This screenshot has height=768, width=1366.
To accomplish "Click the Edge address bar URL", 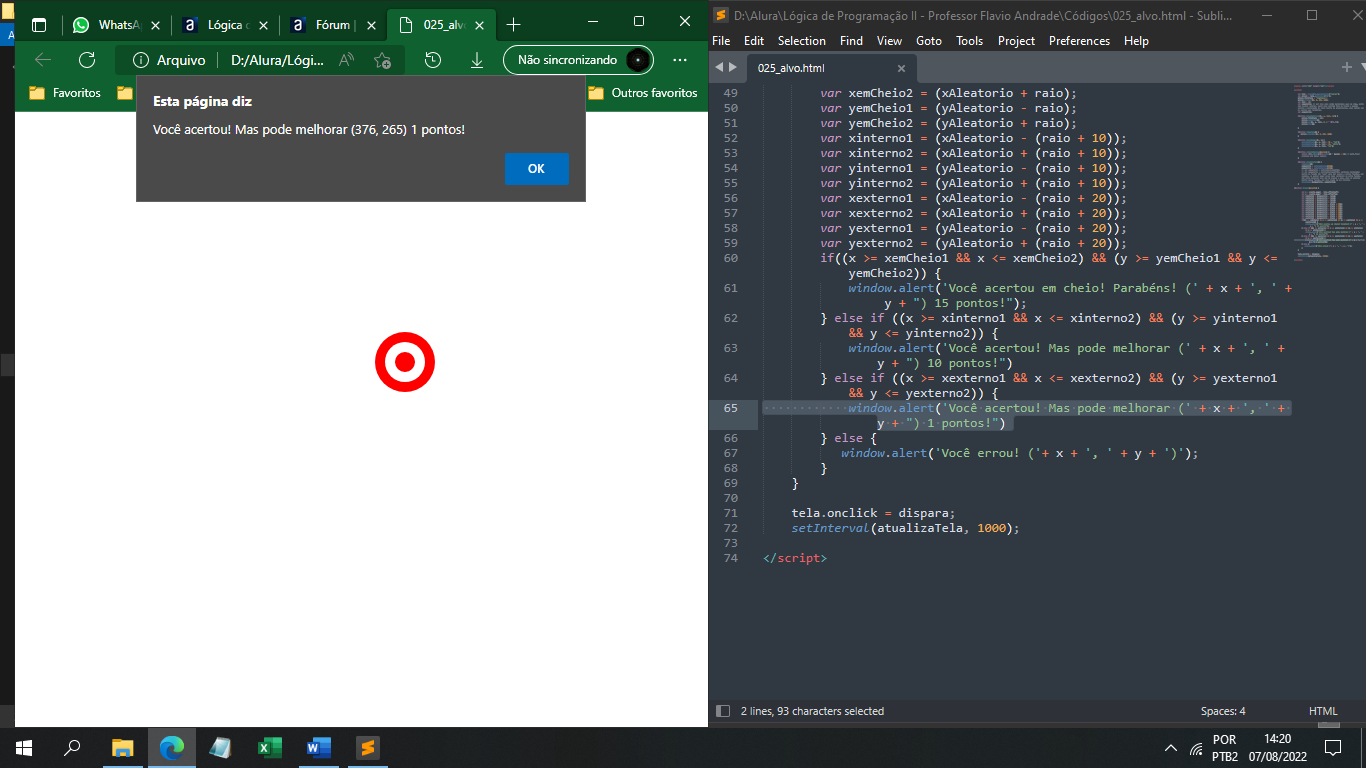I will point(277,60).
